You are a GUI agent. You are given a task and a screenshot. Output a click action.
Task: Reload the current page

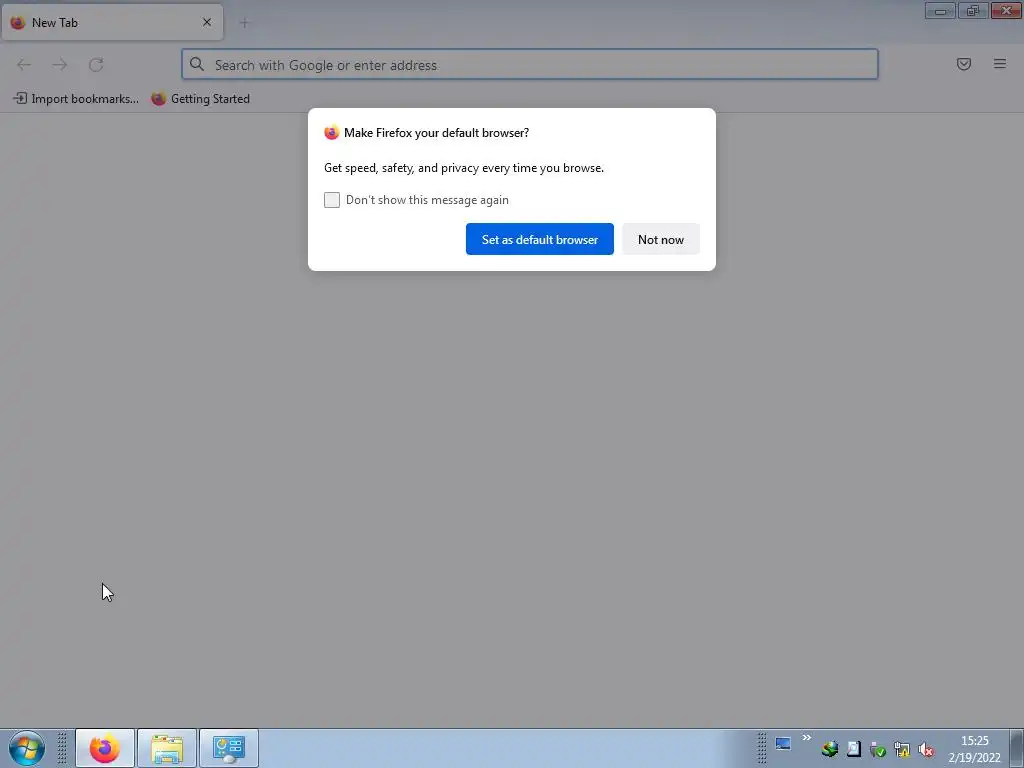[96, 65]
